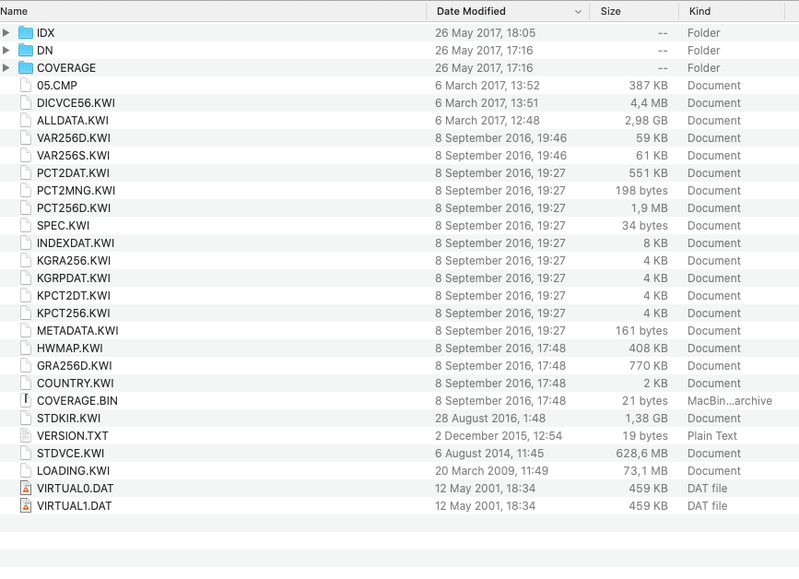Select the IDX folder icon

25,33
